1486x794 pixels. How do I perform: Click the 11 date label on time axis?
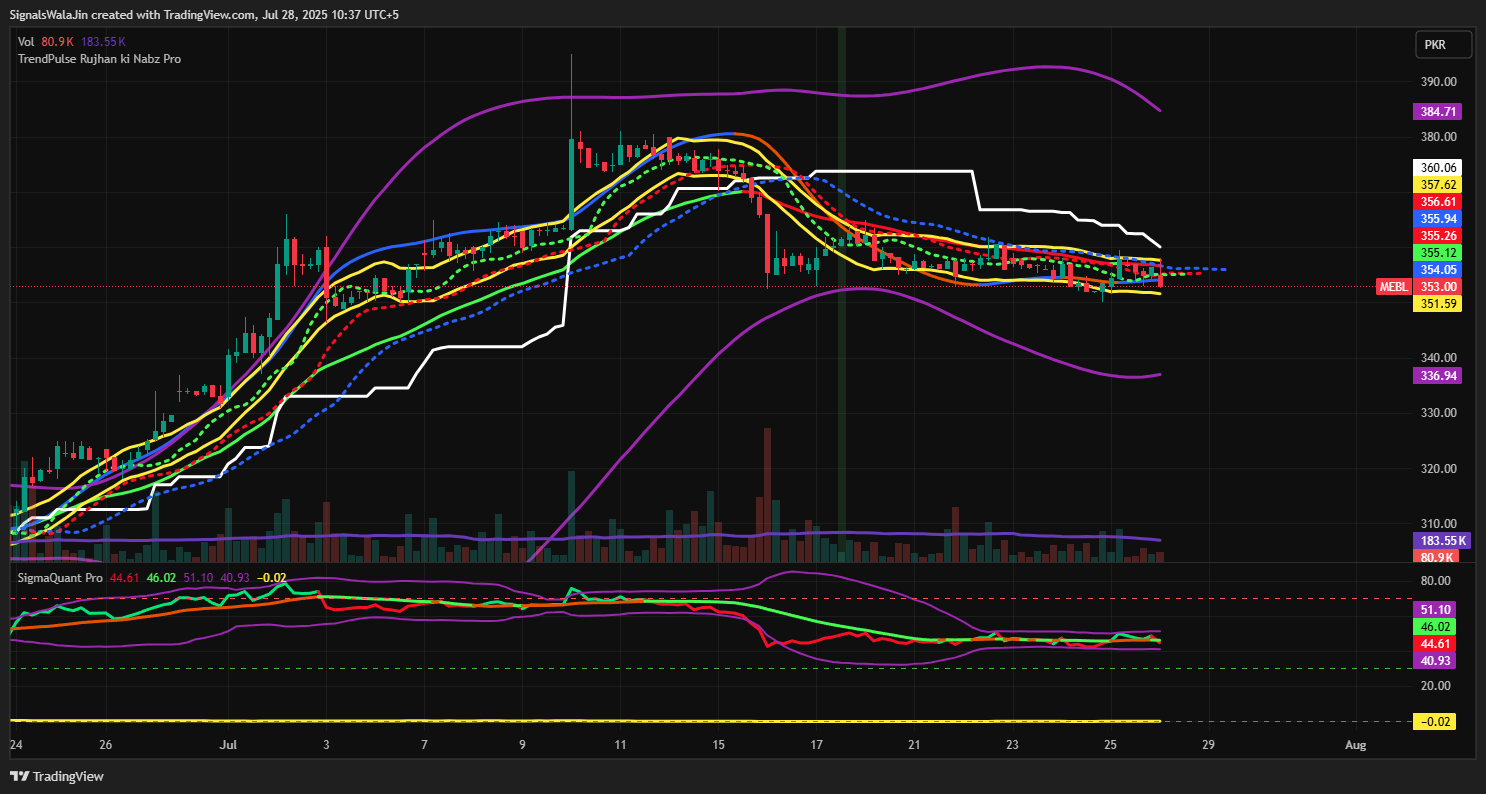[x=620, y=745]
